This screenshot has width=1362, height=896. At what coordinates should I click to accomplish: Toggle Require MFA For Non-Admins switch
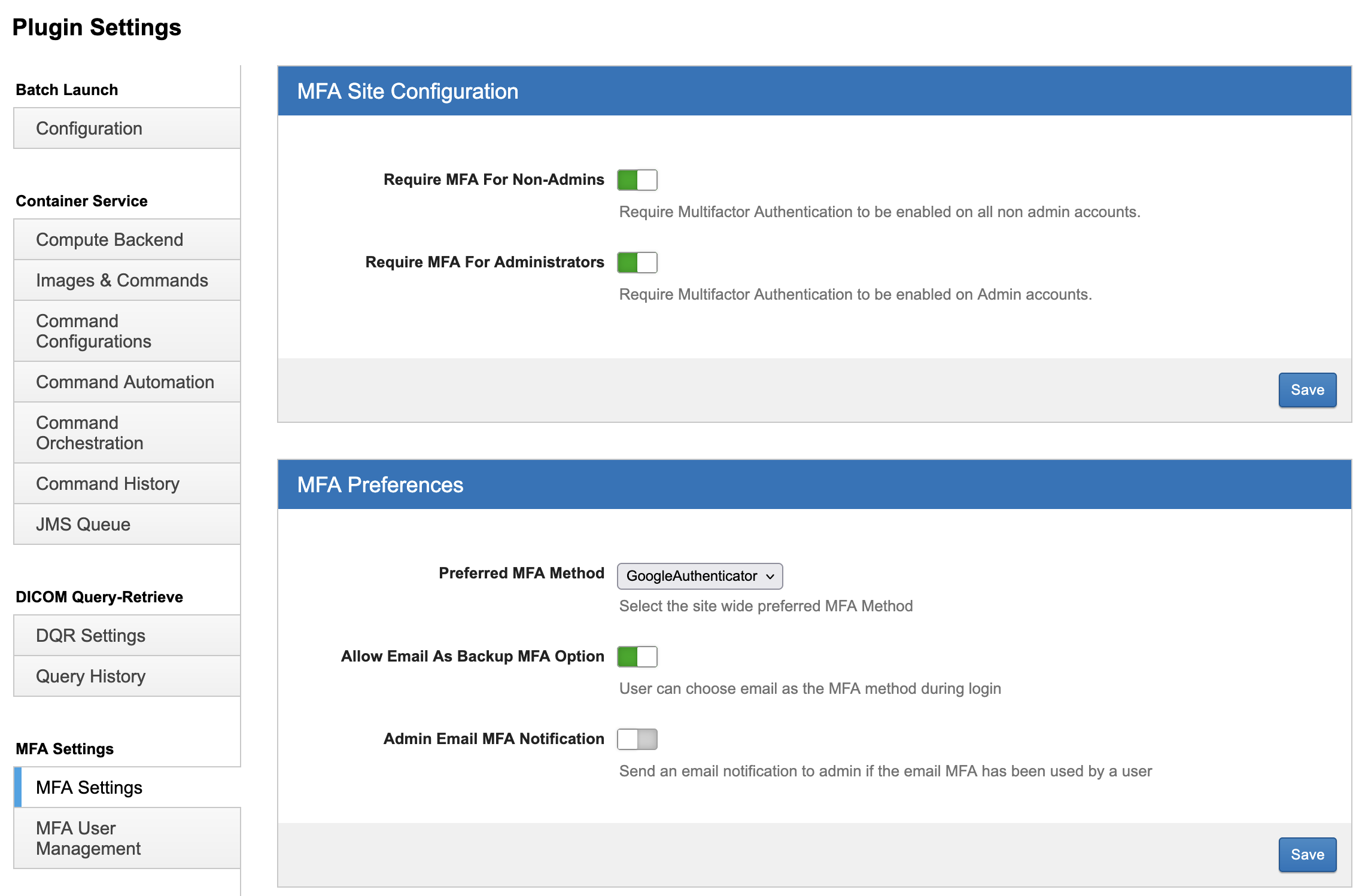pyautogui.click(x=637, y=180)
